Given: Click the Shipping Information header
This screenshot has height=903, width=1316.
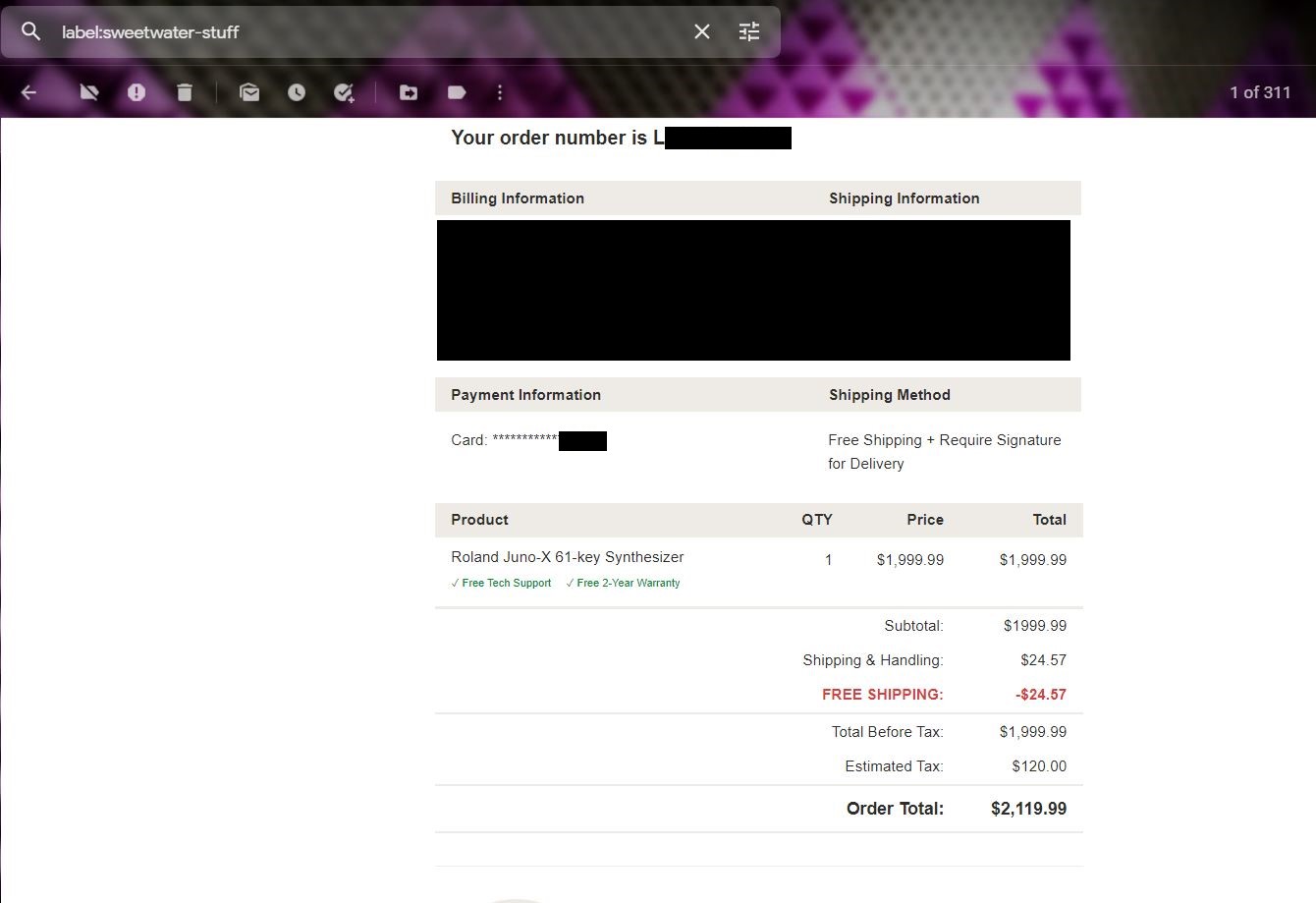Looking at the screenshot, I should pyautogui.click(x=904, y=198).
